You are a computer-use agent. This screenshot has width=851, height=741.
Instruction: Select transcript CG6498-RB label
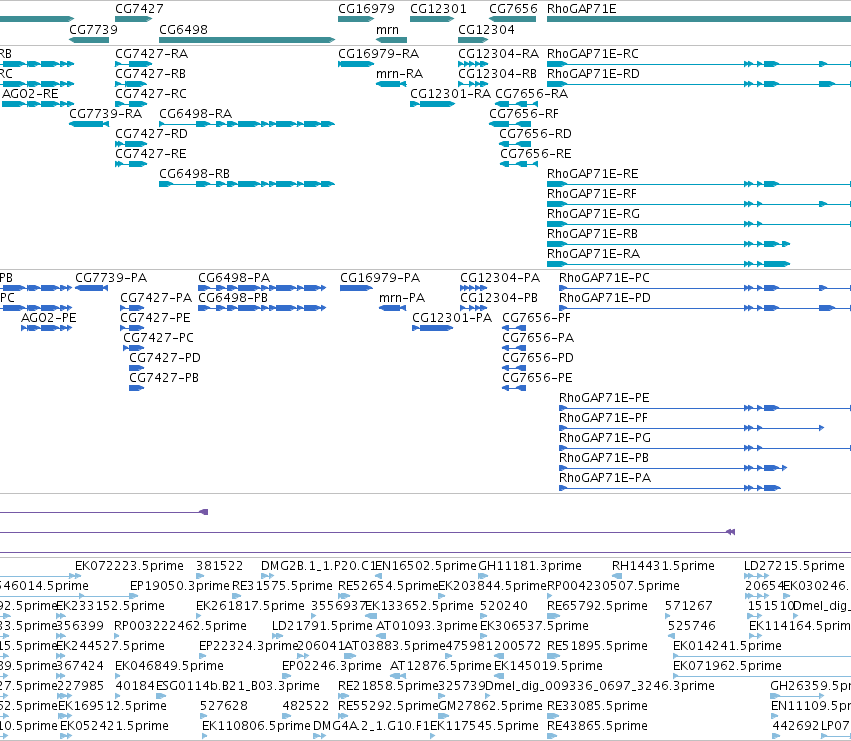click(x=194, y=174)
